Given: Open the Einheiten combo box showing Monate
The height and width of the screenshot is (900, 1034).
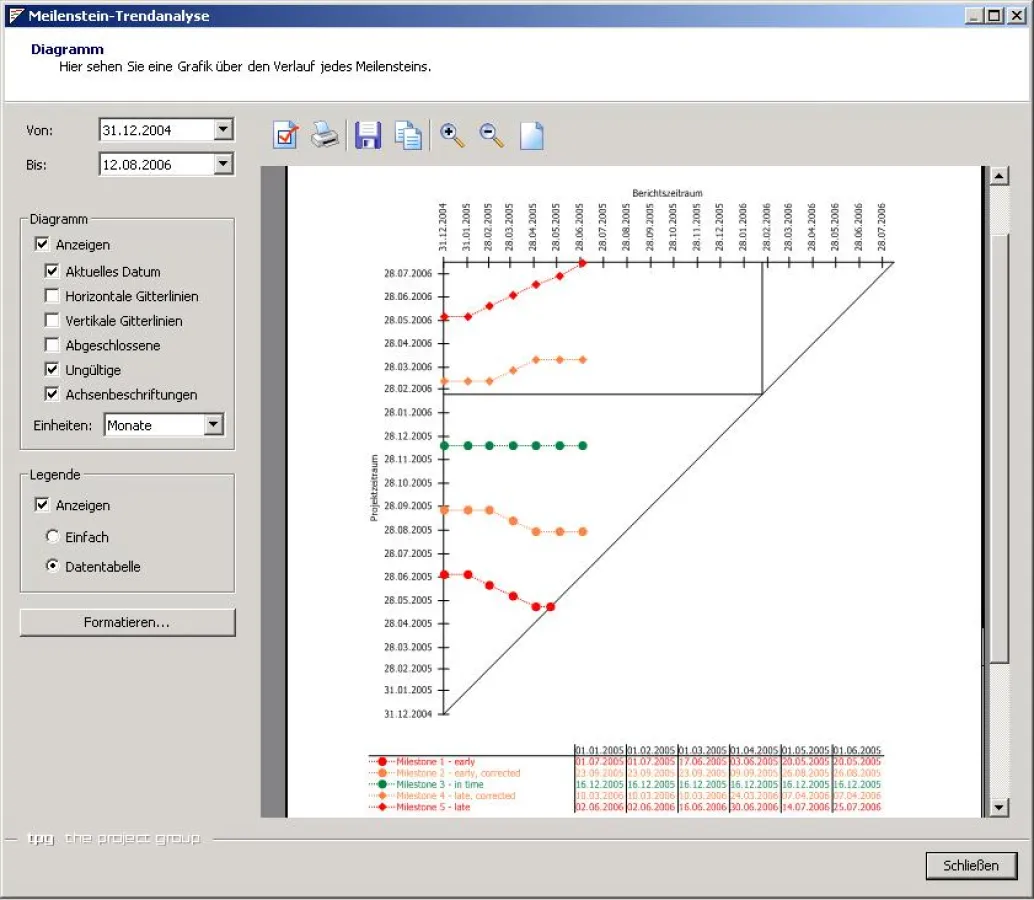Looking at the screenshot, I should pyautogui.click(x=215, y=425).
